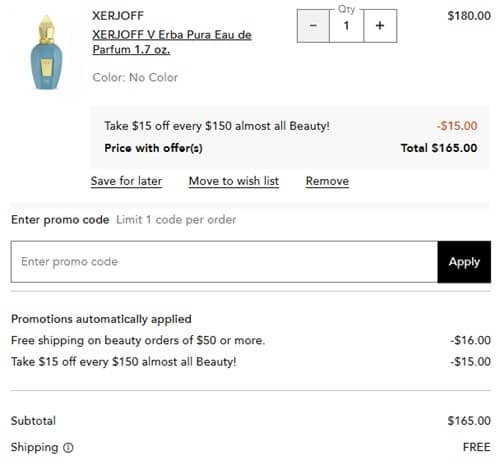The width and height of the screenshot is (500, 465).
Task: Click the XERJOFF brand name
Action: [118, 16]
